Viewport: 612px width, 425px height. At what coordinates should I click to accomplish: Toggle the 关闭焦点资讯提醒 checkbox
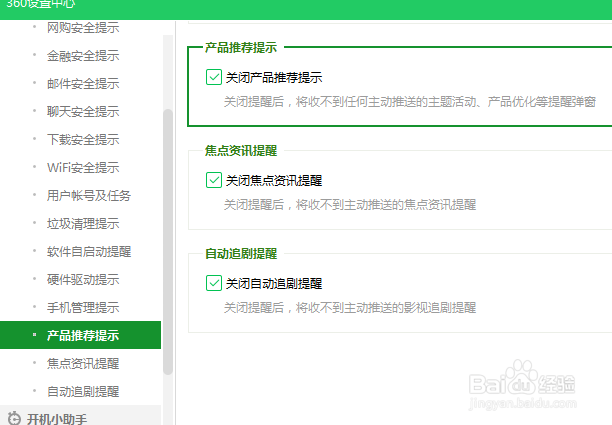point(213,180)
